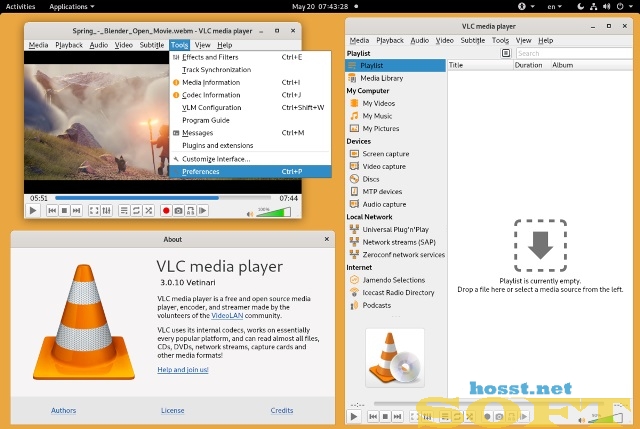Open Zeroconf network services entry
Image resolution: width=640 pixels, height=429 pixels.
[x=396, y=255]
